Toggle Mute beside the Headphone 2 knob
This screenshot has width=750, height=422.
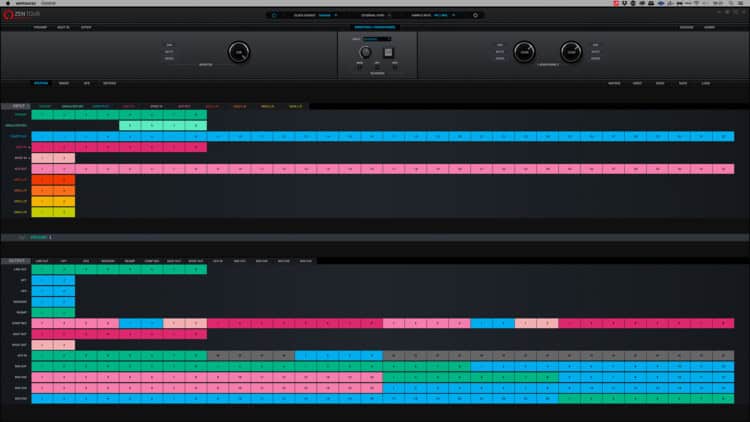tap(596, 52)
